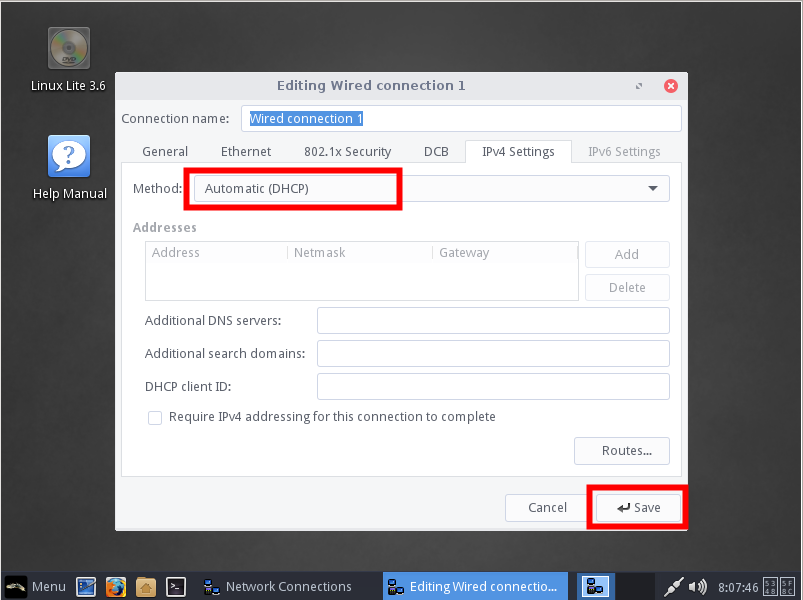The height and width of the screenshot is (600, 803).
Task: Click the show desktop icon in taskbar
Action: [87, 587]
